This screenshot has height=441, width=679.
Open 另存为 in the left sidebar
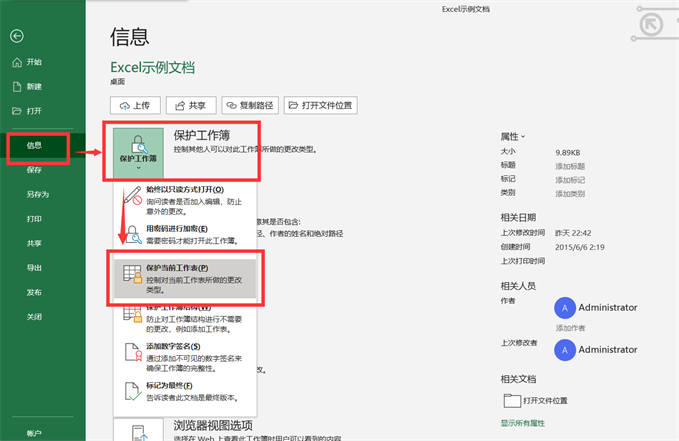[36, 194]
